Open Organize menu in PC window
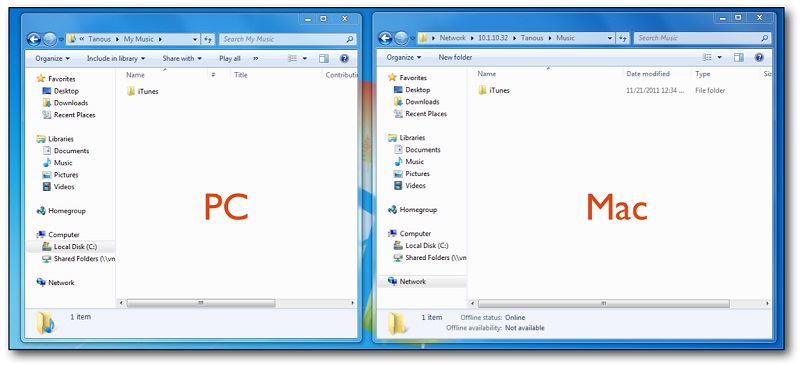Viewport: 800px width, 365px height. [x=53, y=59]
